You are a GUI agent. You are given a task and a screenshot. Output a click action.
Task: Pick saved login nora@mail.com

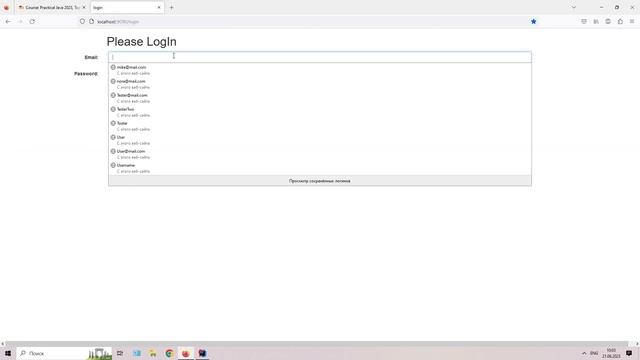(x=320, y=84)
